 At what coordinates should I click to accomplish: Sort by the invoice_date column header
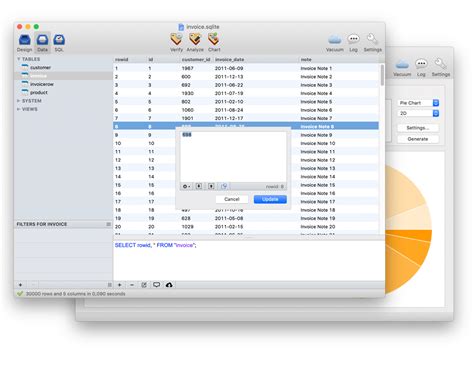[229, 60]
